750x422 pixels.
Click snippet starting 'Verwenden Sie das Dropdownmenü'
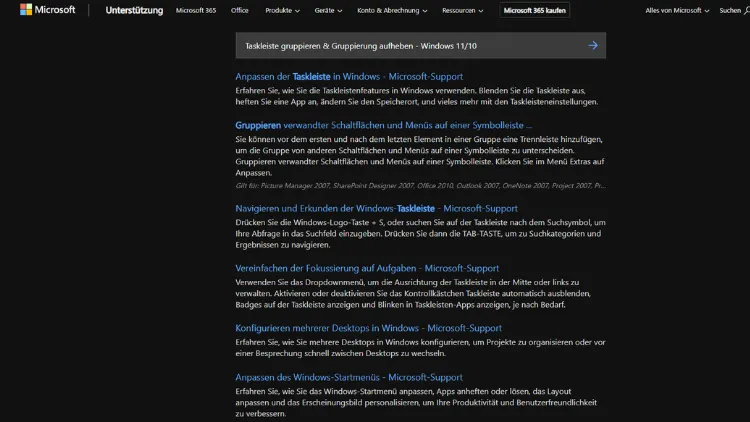pos(413,293)
